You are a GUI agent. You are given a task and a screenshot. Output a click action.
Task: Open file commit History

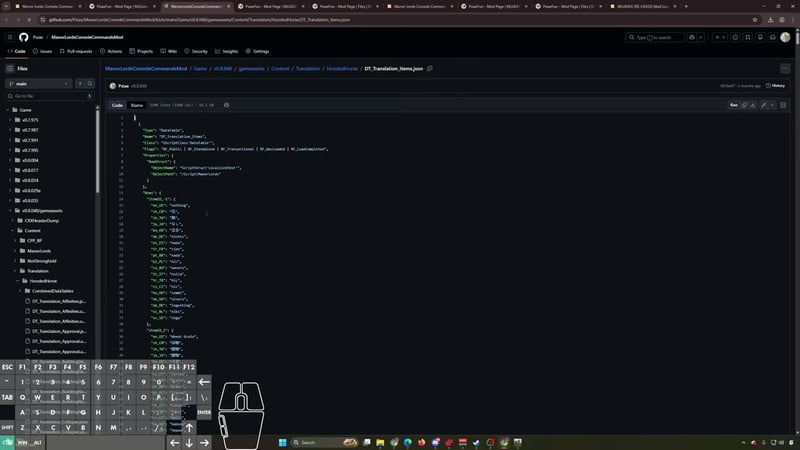click(776, 86)
